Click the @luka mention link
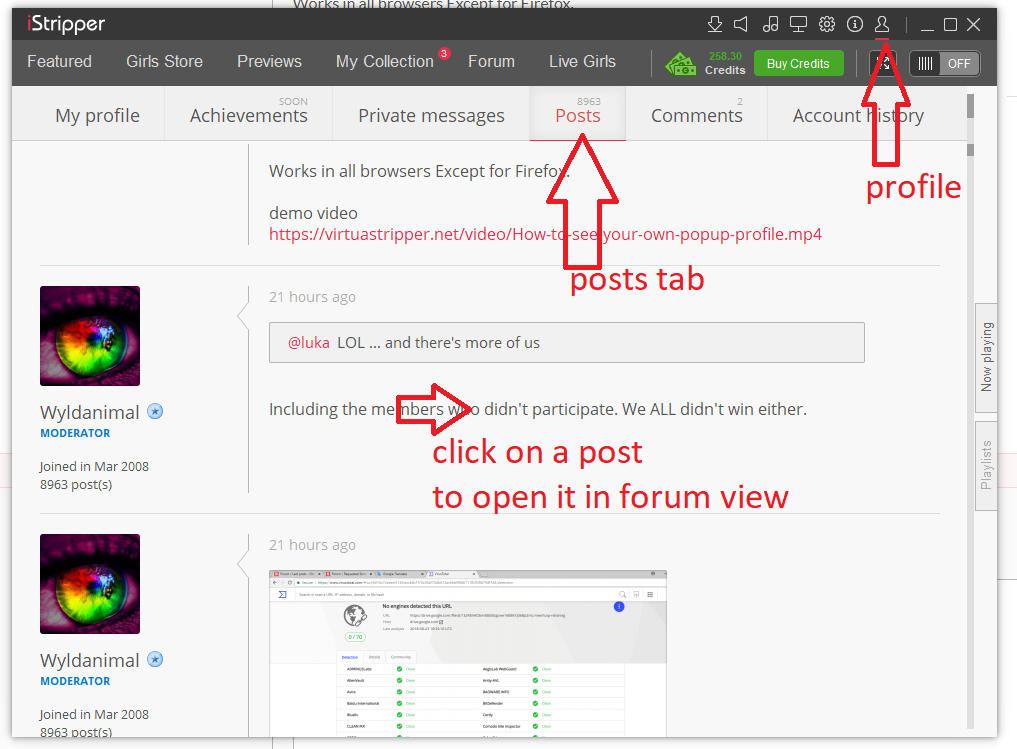The image size is (1017, 749). 309,342
